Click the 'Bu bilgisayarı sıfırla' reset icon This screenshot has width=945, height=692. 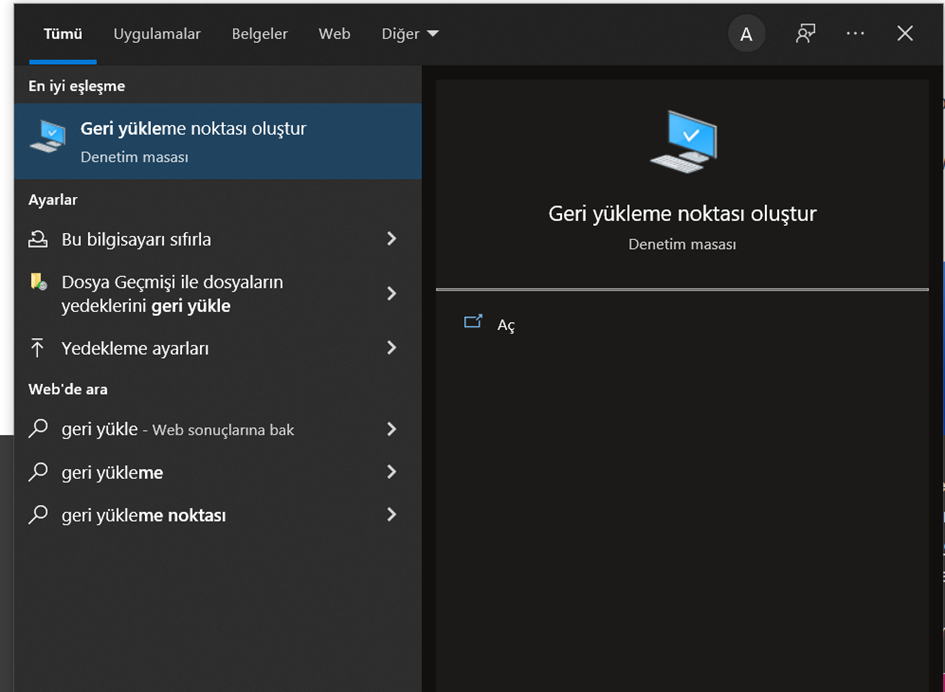click(x=38, y=239)
